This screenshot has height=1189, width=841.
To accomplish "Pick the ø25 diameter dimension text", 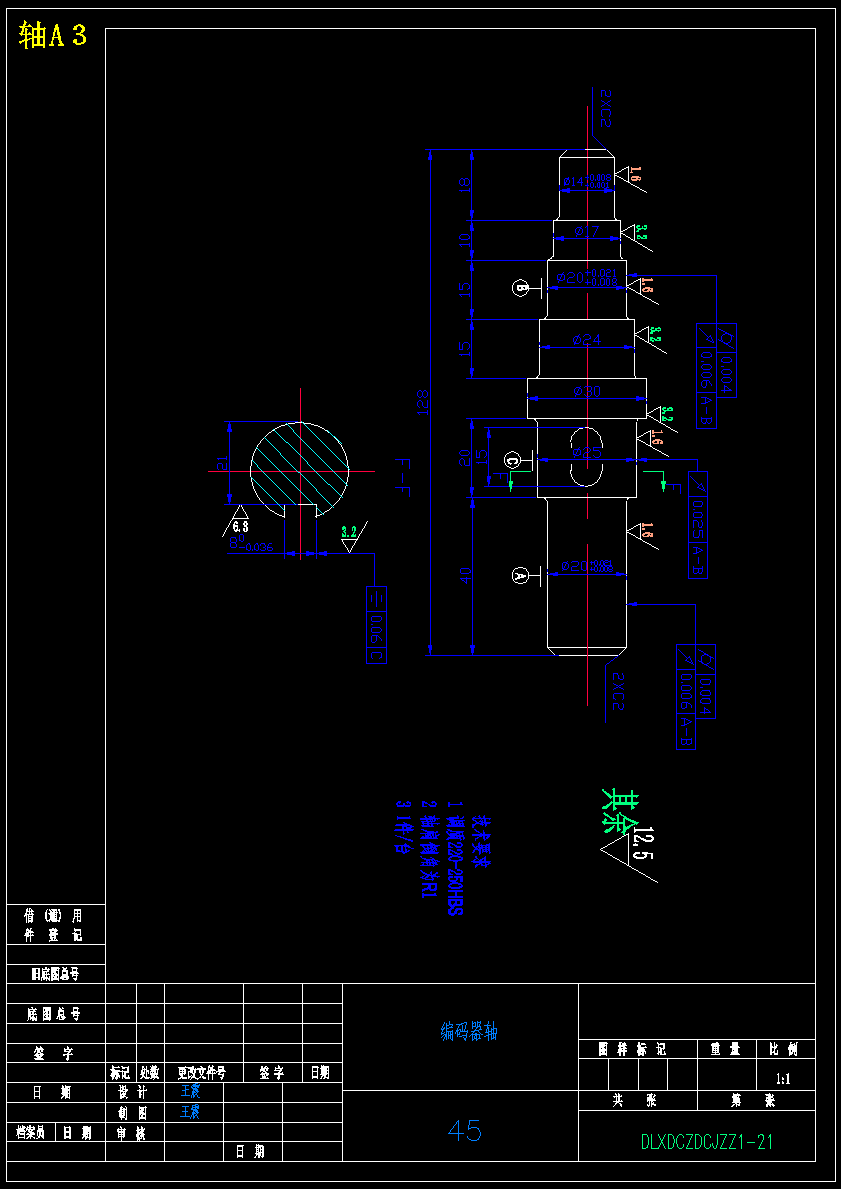I will click(587, 452).
